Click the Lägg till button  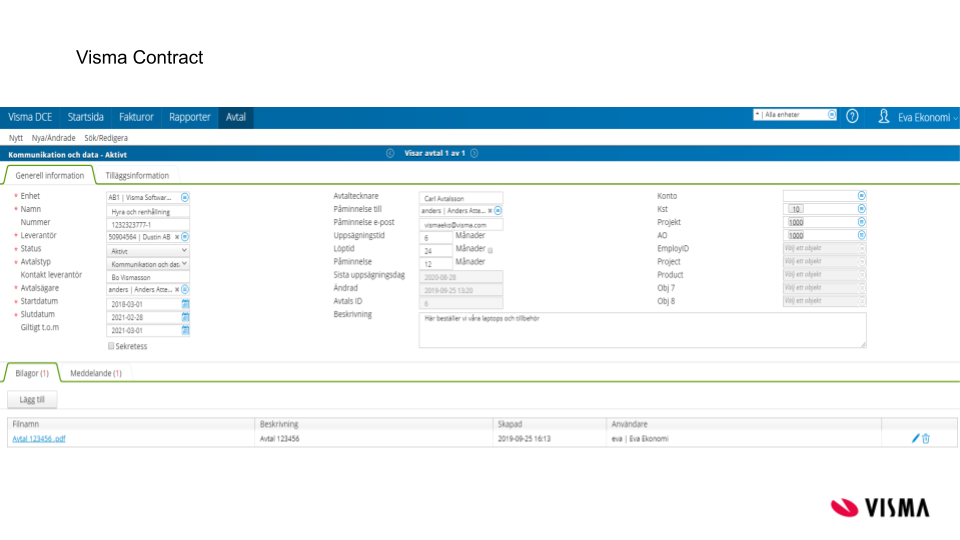[32, 399]
